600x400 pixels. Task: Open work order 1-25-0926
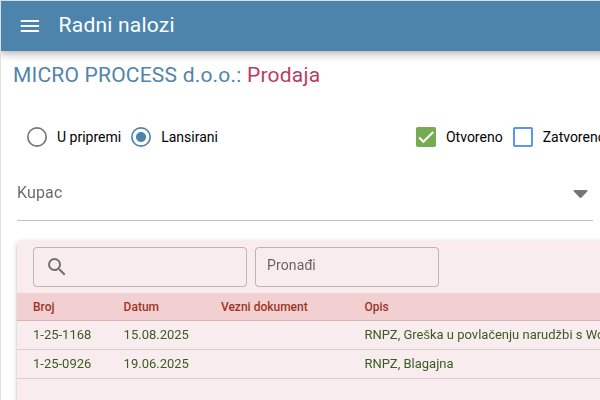point(62,364)
